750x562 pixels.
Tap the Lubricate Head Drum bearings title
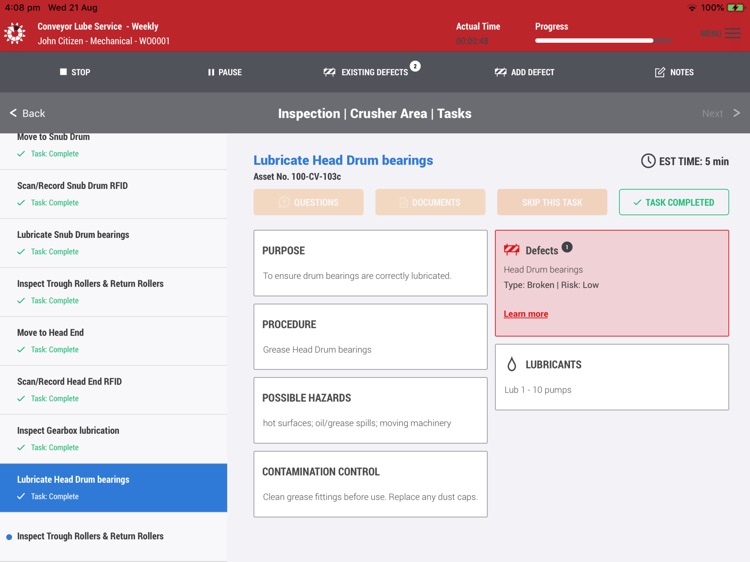pyautogui.click(x=343, y=160)
